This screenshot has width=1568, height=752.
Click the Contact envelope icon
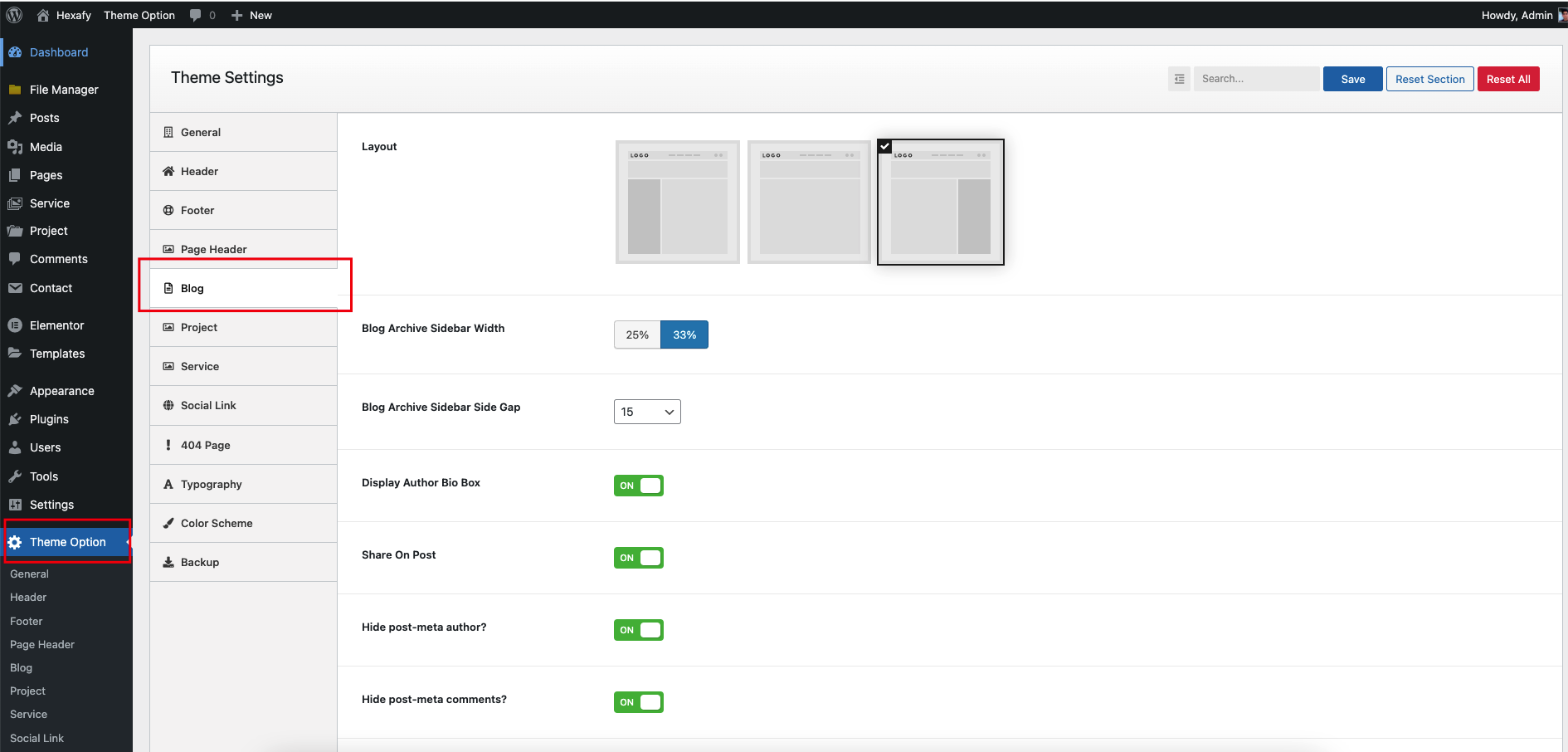(x=15, y=288)
